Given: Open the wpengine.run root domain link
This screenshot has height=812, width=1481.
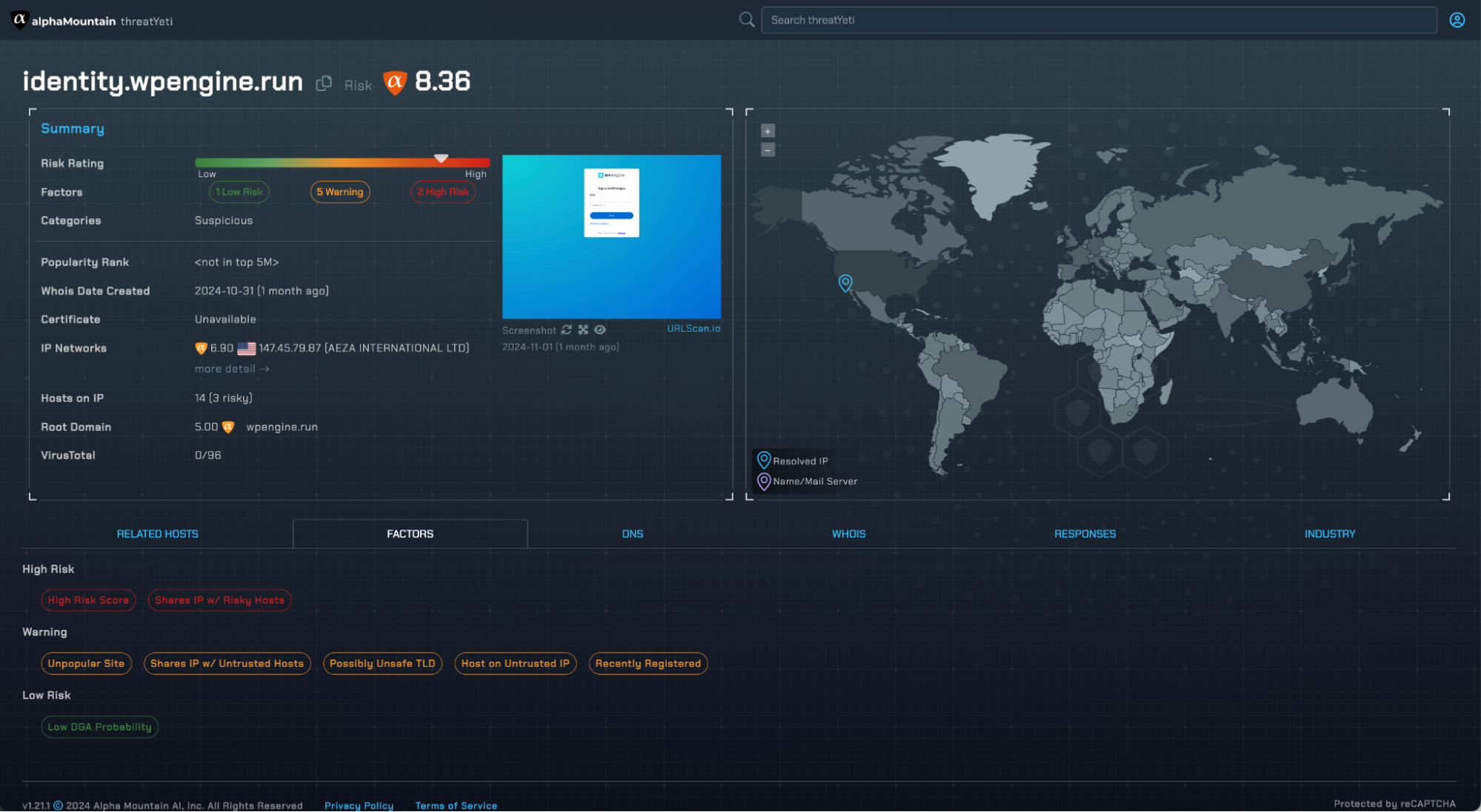Looking at the screenshot, I should tap(282, 427).
